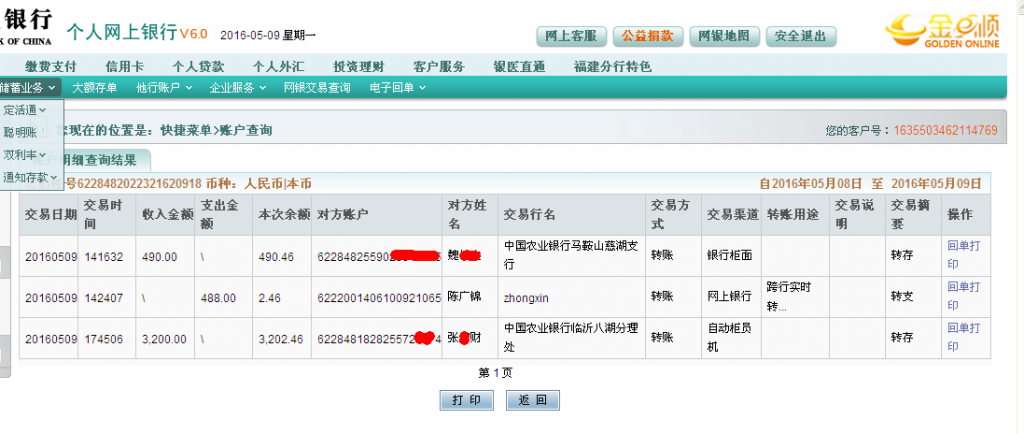Click the 交易日期 column header
Viewport: 1024px width, 434px height.
[51, 215]
